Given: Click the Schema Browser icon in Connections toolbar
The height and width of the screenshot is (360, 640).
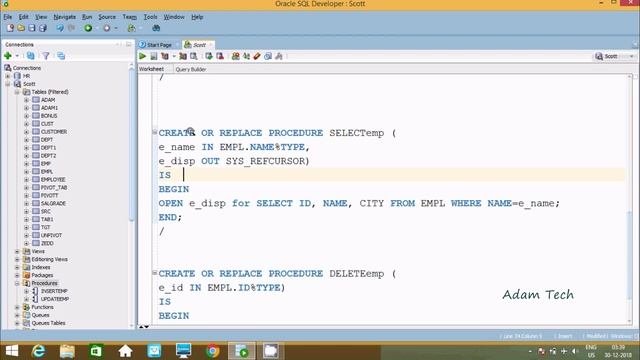Looking at the screenshot, I should pyautogui.click(x=61, y=56).
